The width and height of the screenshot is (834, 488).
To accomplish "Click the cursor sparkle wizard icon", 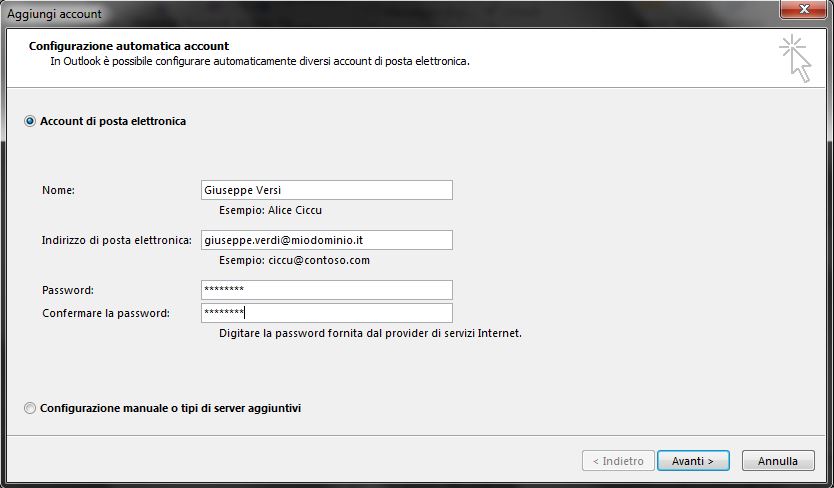I will 796,59.
